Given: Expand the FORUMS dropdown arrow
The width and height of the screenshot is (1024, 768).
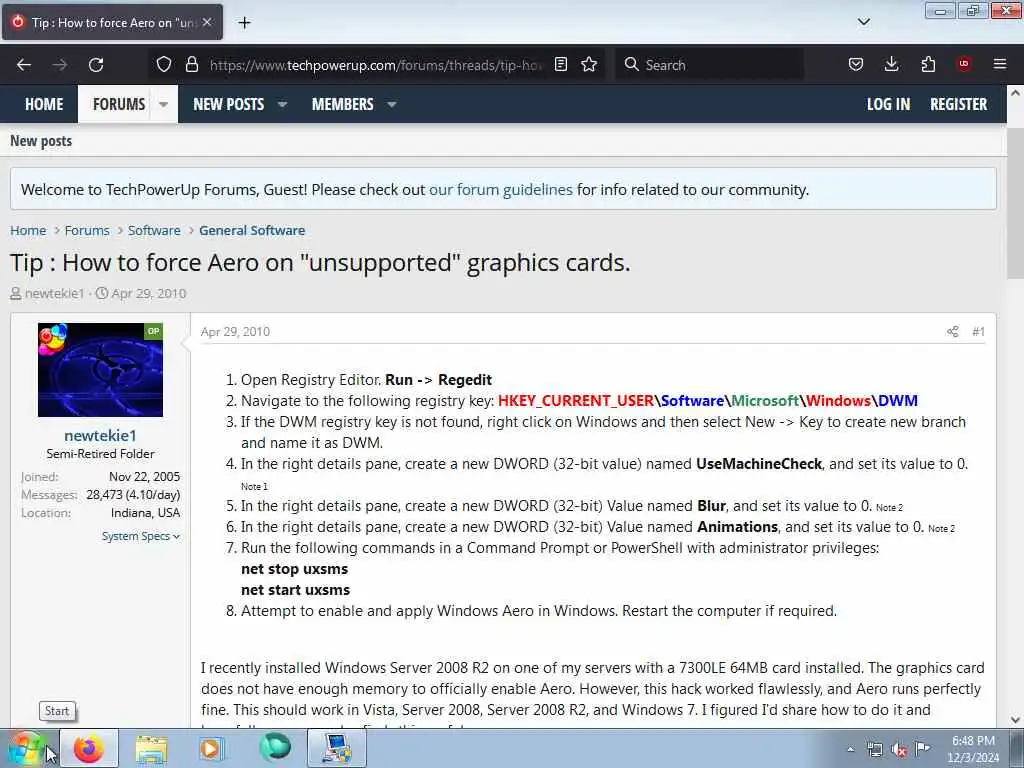Looking at the screenshot, I should coord(163,104).
